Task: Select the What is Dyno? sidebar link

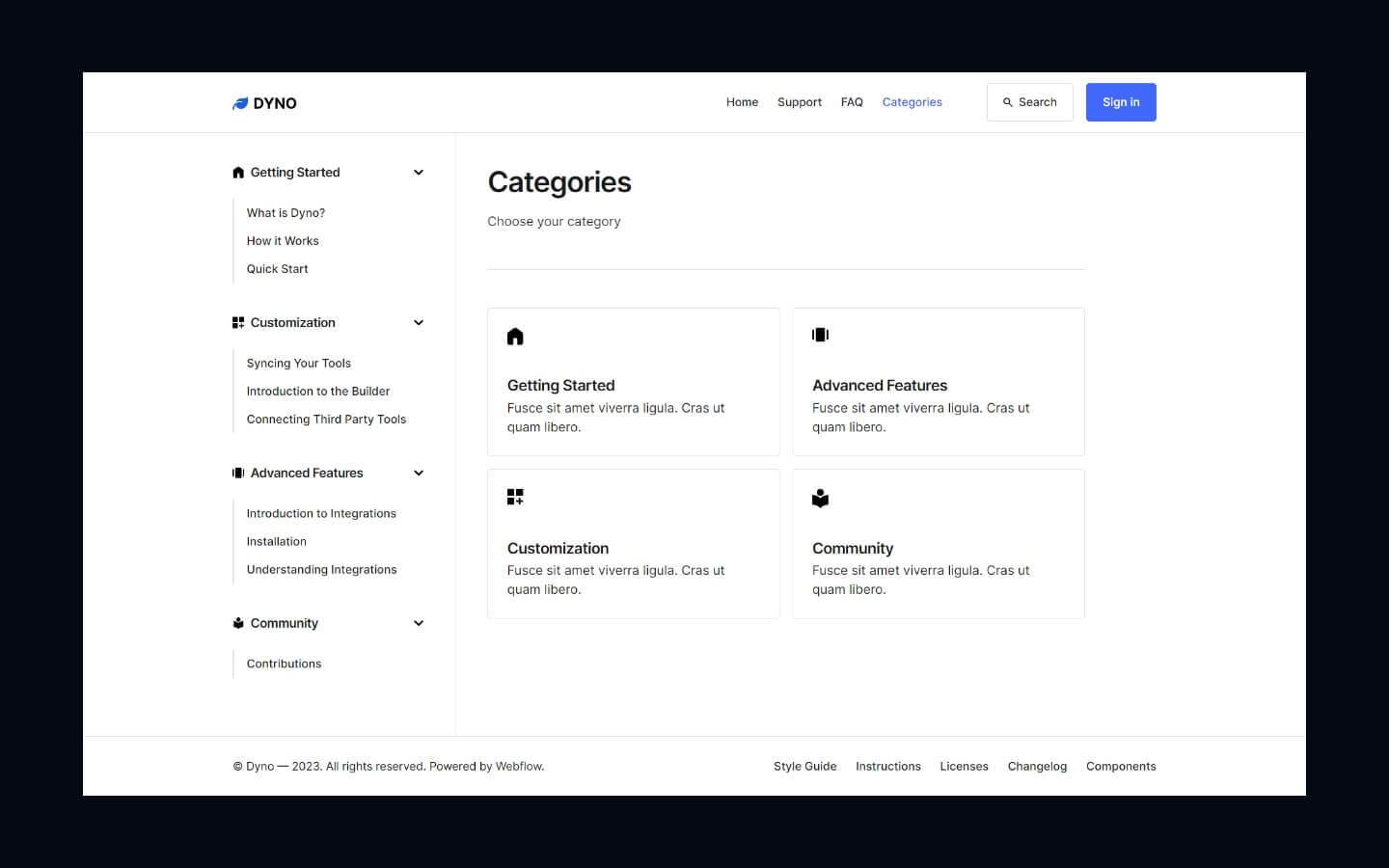Action: [286, 212]
